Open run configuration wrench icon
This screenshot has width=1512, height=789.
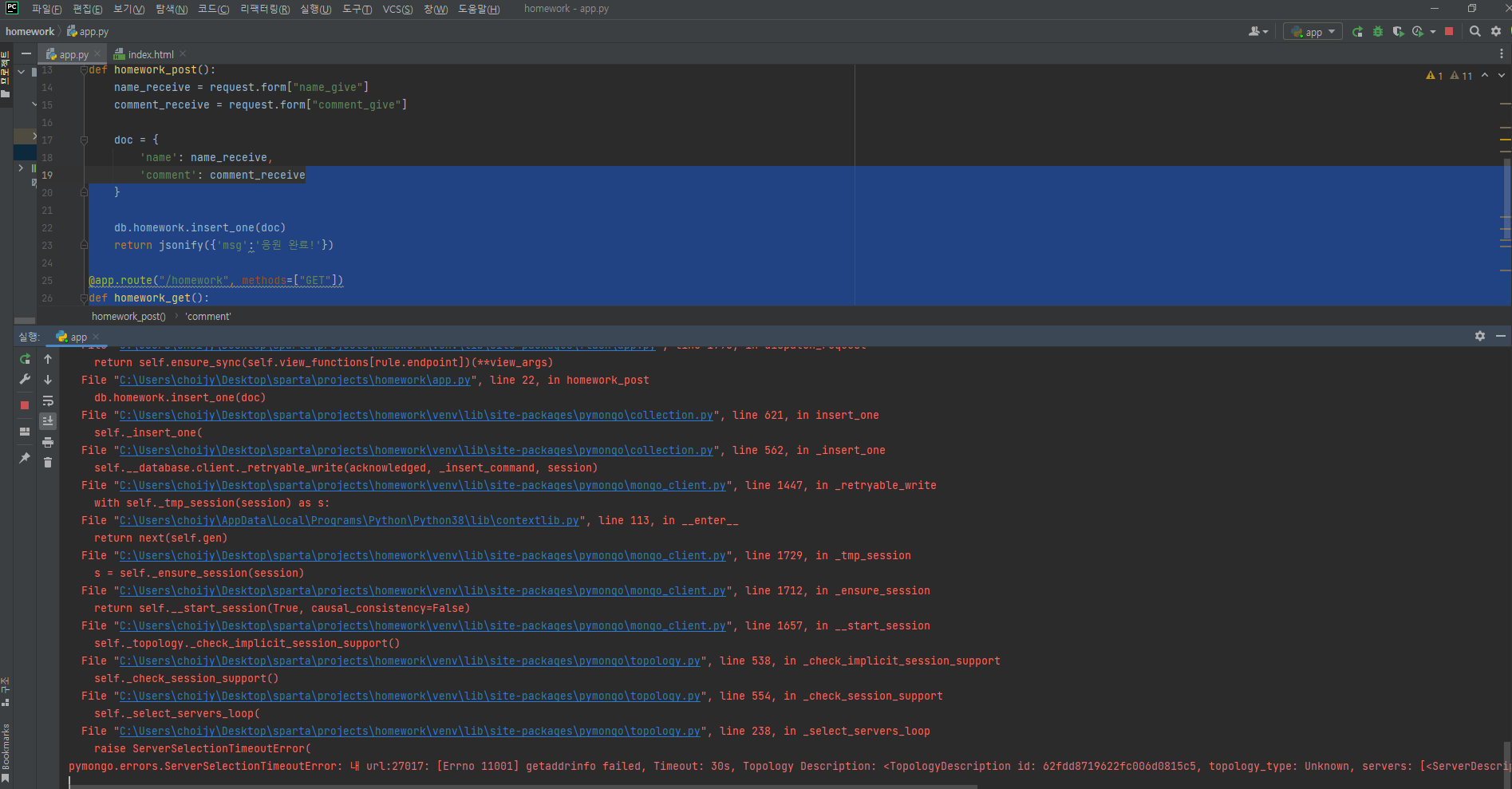(x=25, y=380)
